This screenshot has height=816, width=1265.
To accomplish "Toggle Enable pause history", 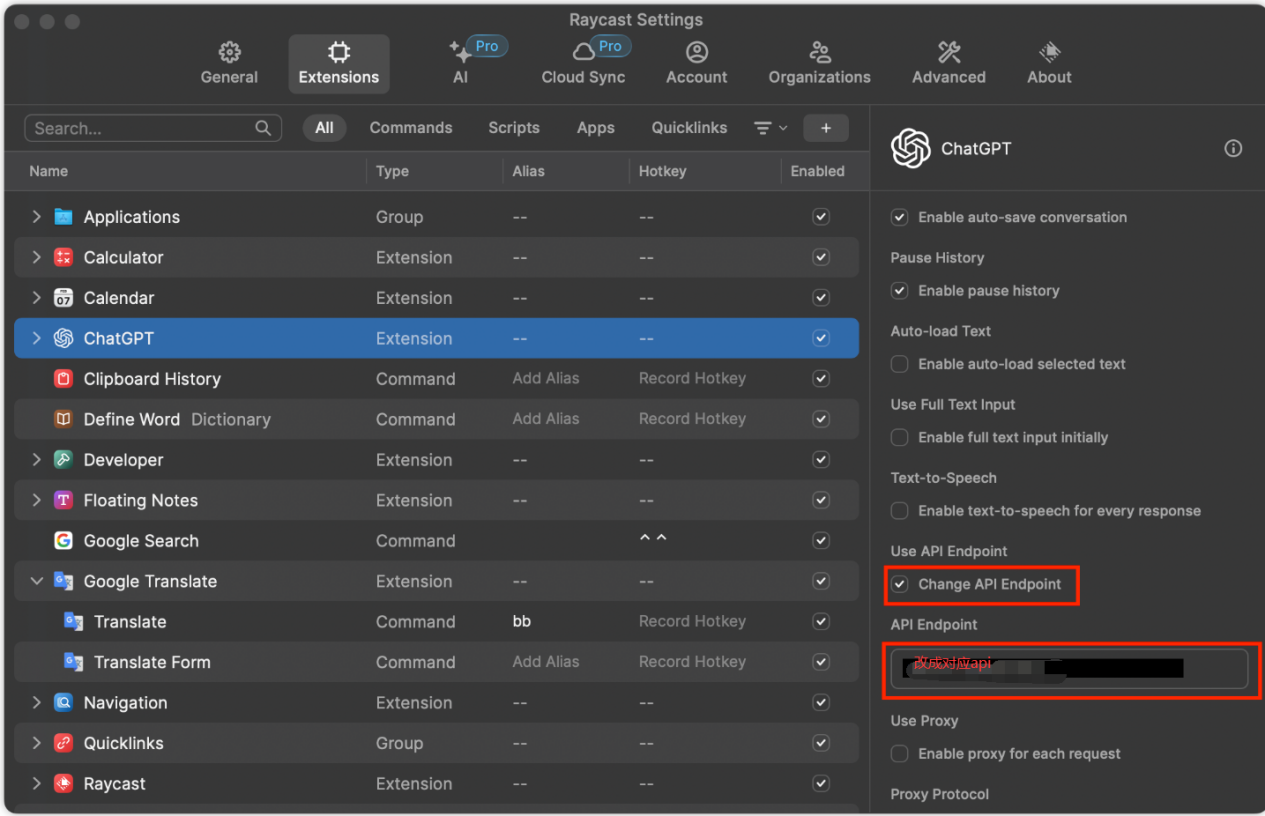I will point(900,291).
